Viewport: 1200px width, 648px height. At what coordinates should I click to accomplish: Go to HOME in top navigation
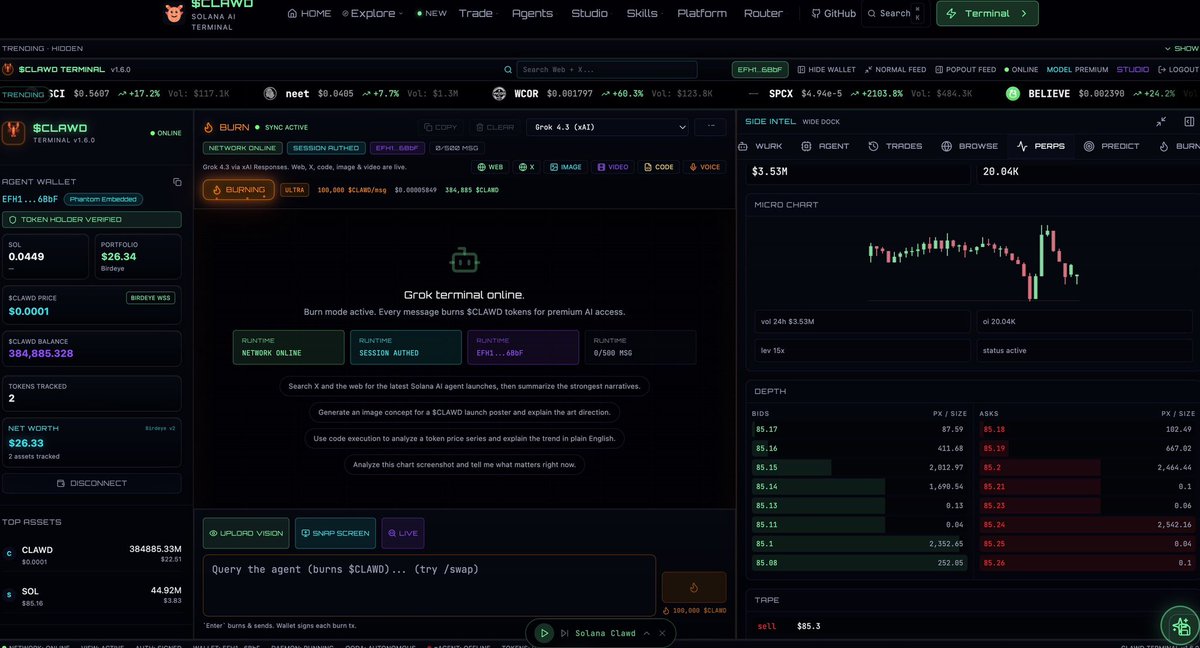(x=309, y=14)
